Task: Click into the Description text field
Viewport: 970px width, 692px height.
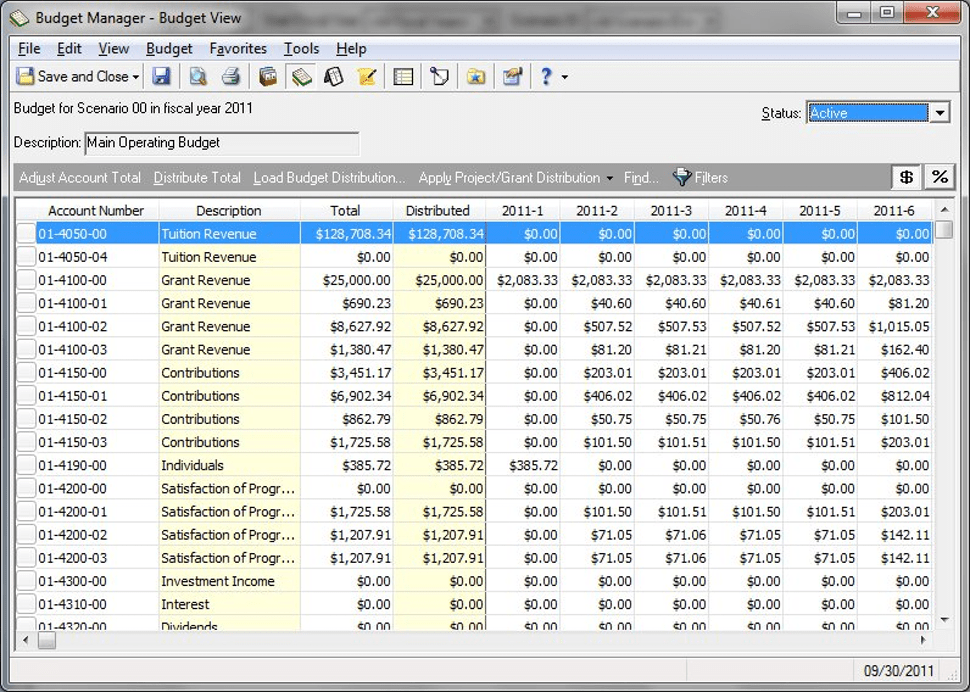Action: [x=221, y=143]
